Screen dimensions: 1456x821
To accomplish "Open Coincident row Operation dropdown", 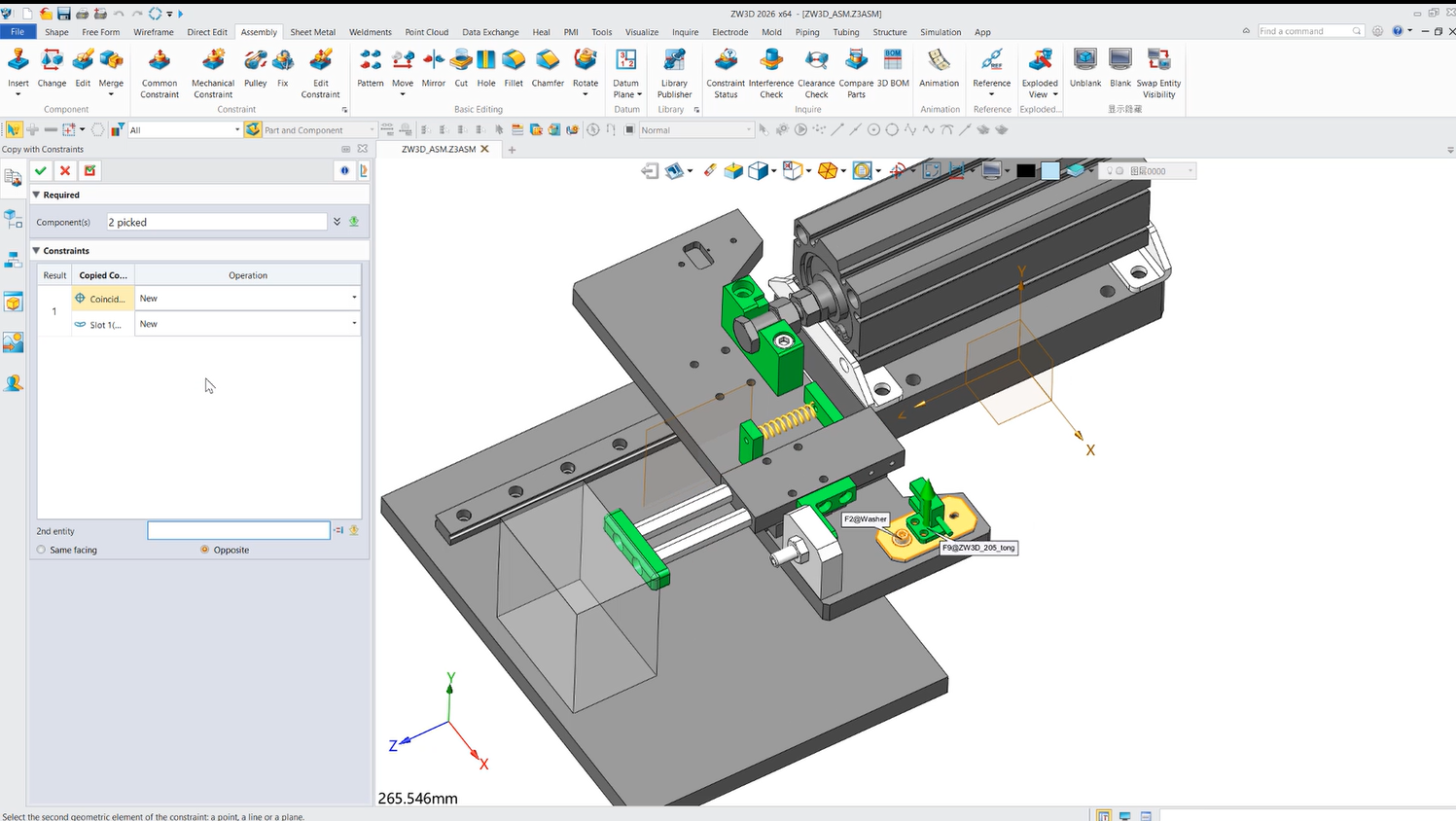I will coord(353,298).
